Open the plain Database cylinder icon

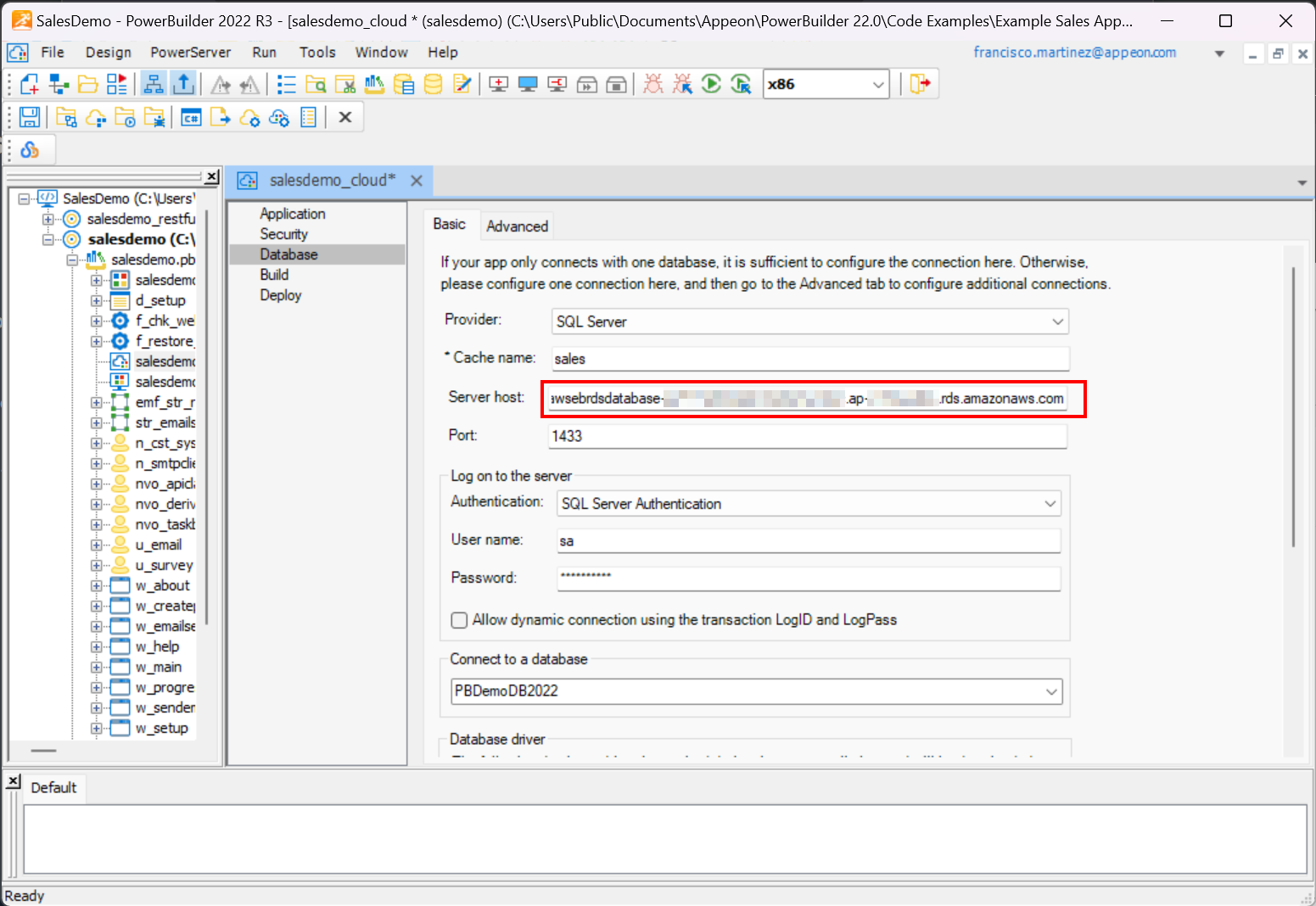coord(433,84)
